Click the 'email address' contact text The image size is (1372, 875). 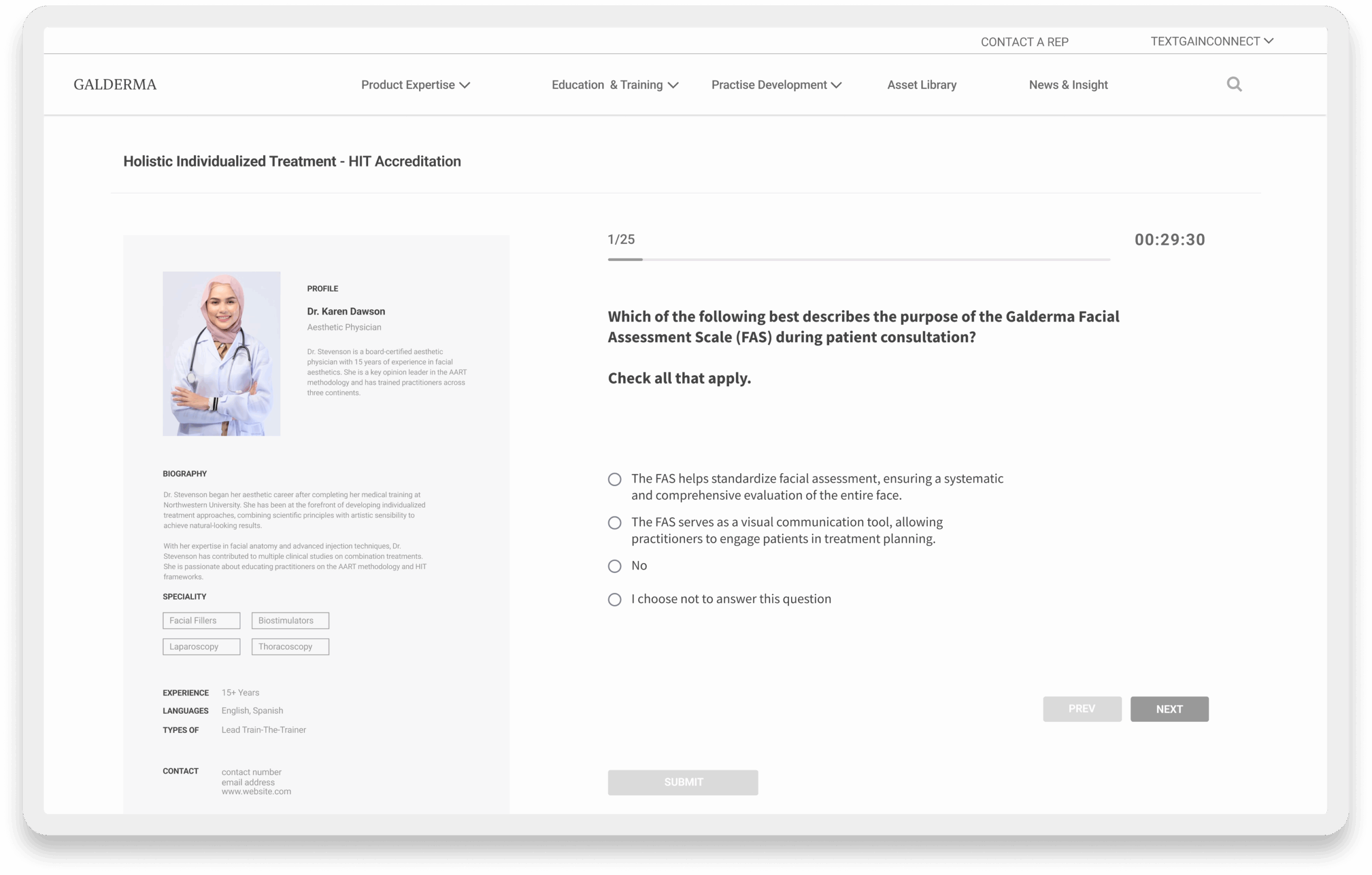(x=248, y=782)
